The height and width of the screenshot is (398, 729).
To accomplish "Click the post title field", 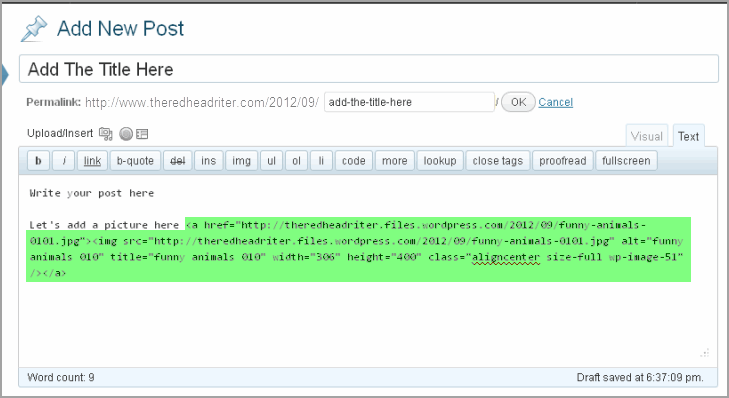I will point(369,69).
